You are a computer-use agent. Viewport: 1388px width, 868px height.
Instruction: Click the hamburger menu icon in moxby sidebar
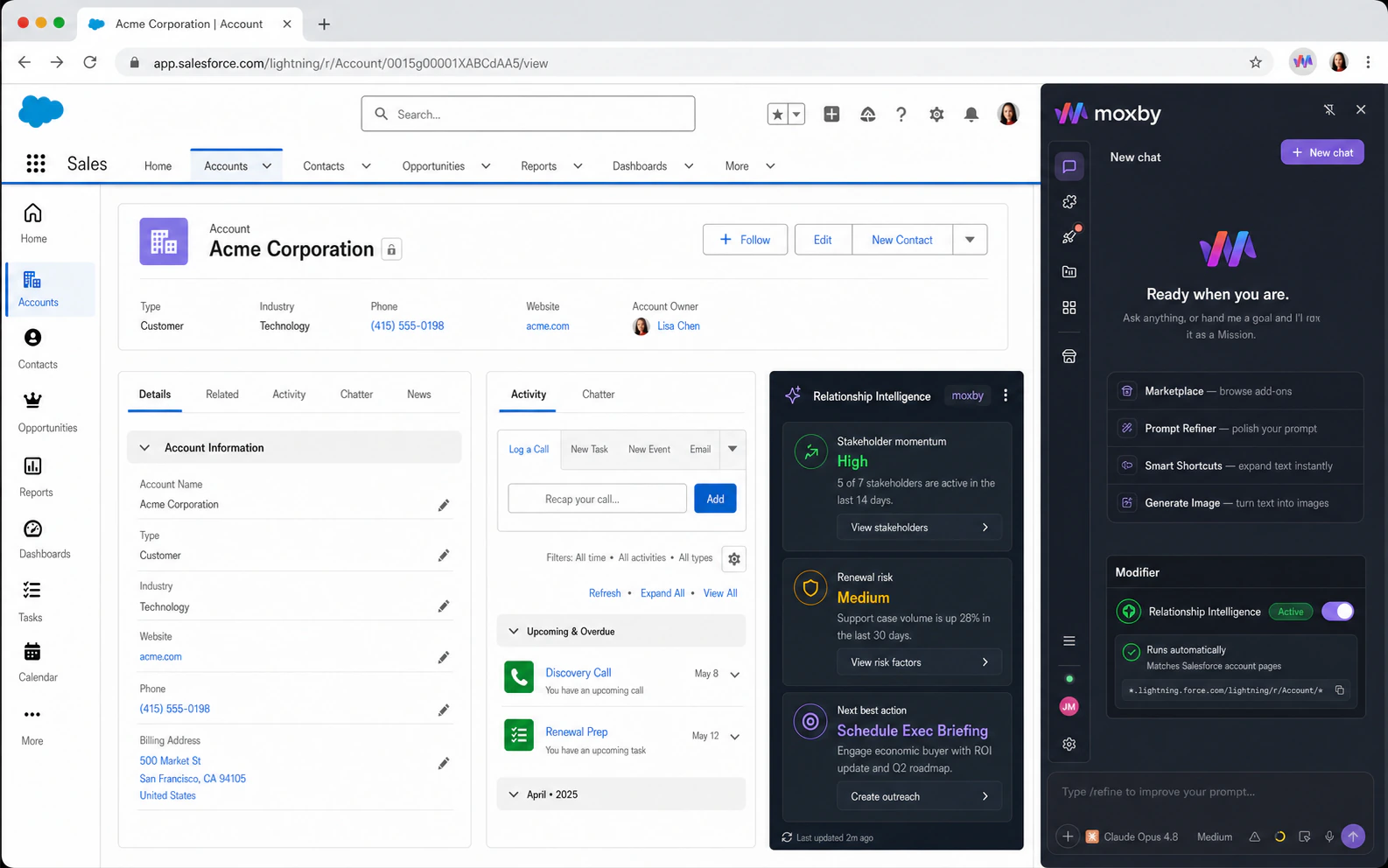1069,641
